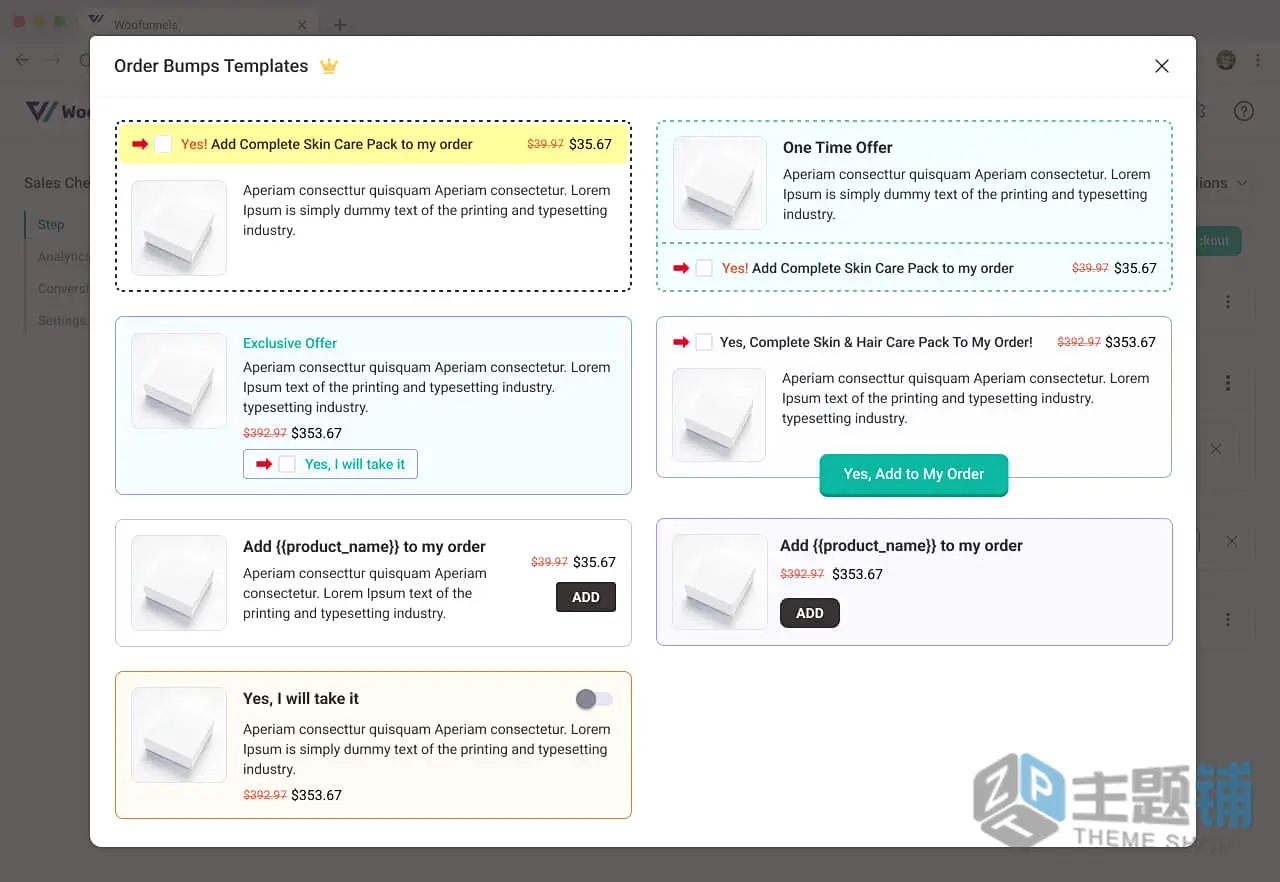Image resolution: width=1280 pixels, height=882 pixels.
Task: Click the ADD button beside the $35.67 price
Action: click(x=586, y=597)
